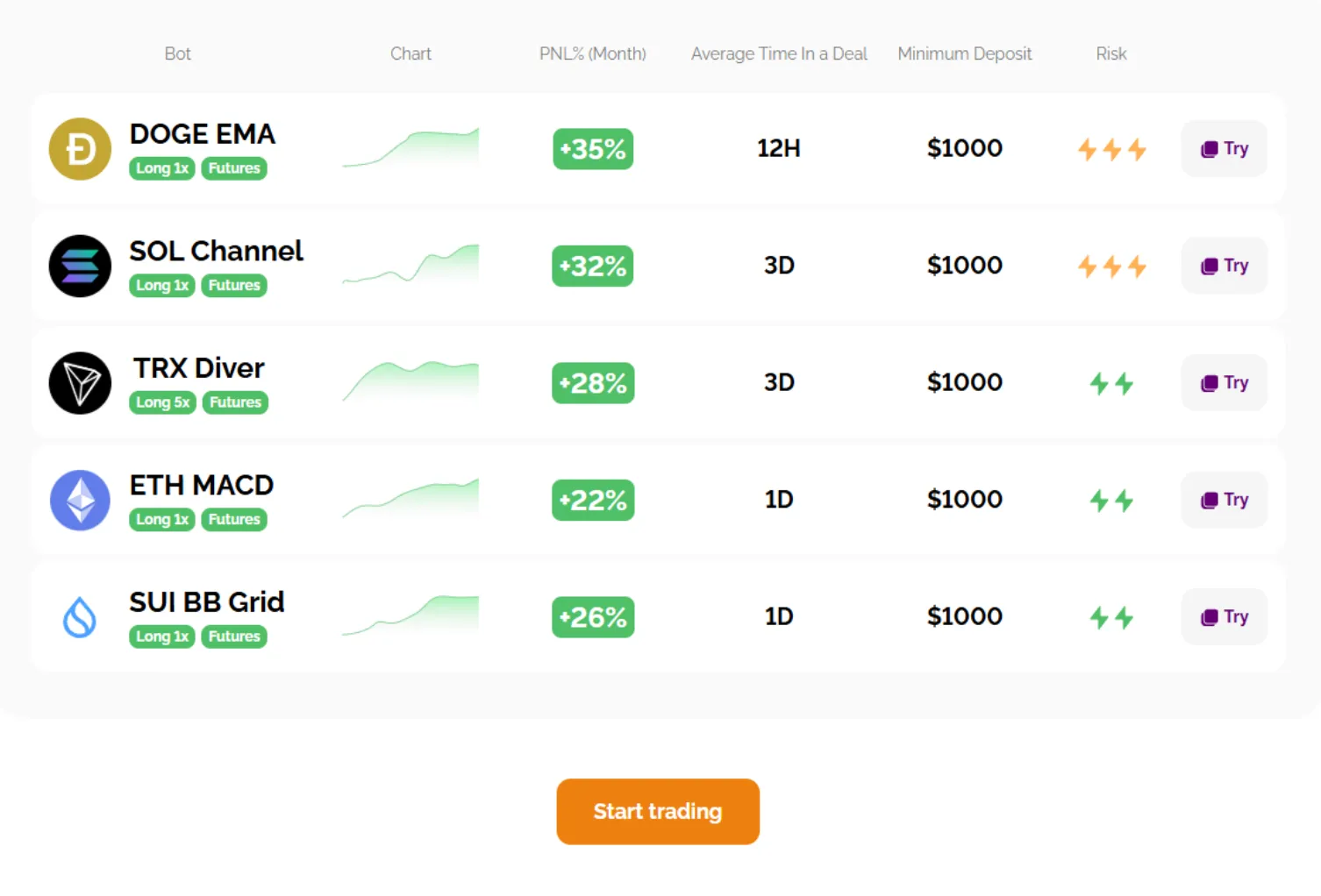Click the Dogecoin coin icon
The width and height of the screenshot is (1321, 896).
pyautogui.click(x=80, y=149)
